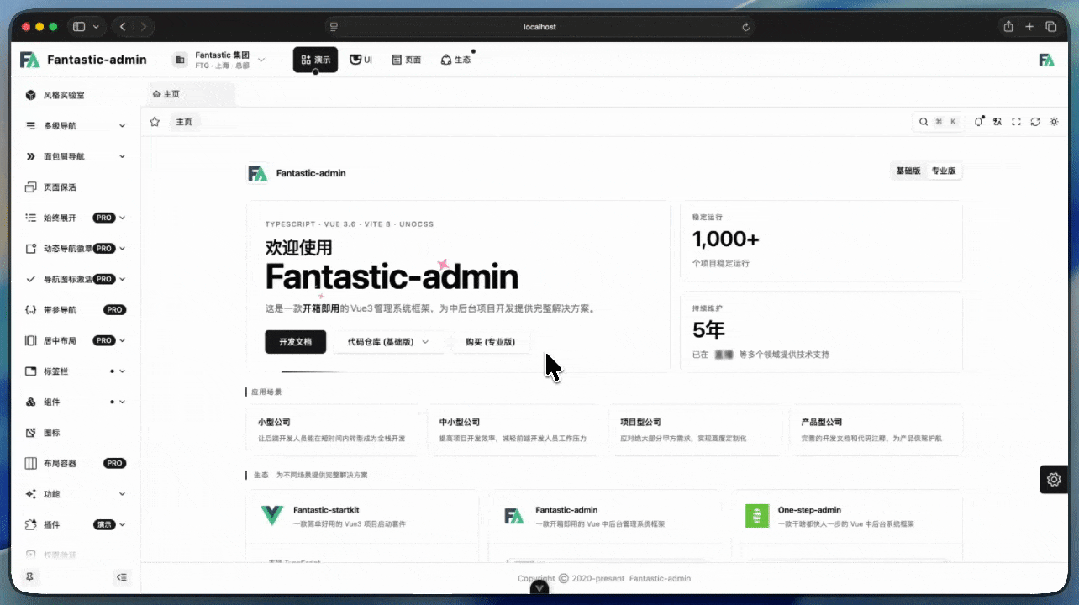This screenshot has width=1079, height=605.
Task: Click the search magnifier icon in toolbar
Action: tap(923, 122)
